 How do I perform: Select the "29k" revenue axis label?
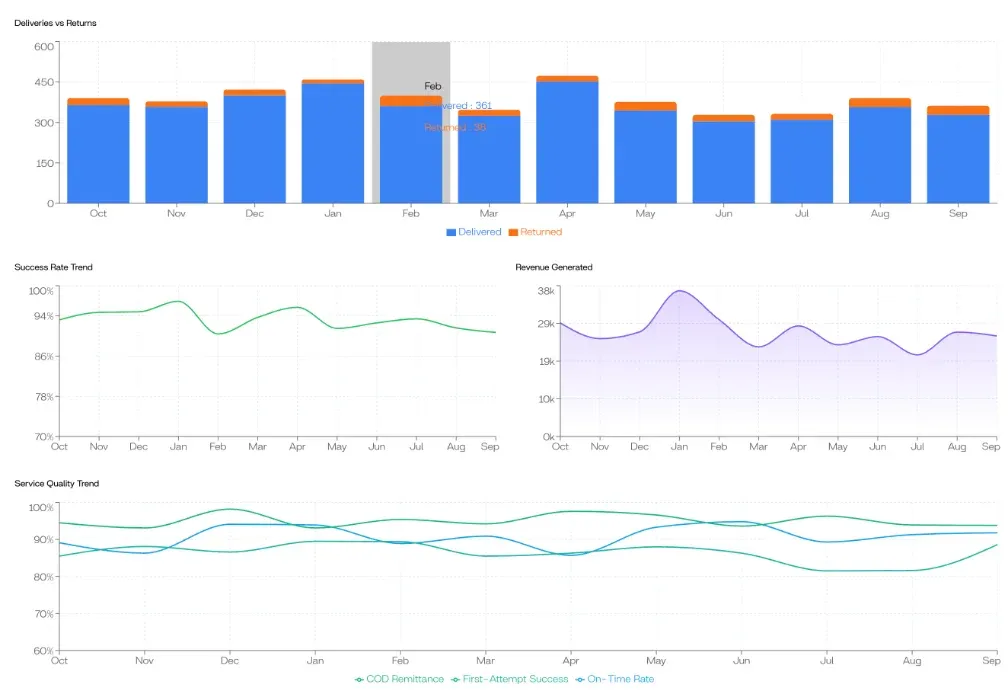pyautogui.click(x=546, y=324)
